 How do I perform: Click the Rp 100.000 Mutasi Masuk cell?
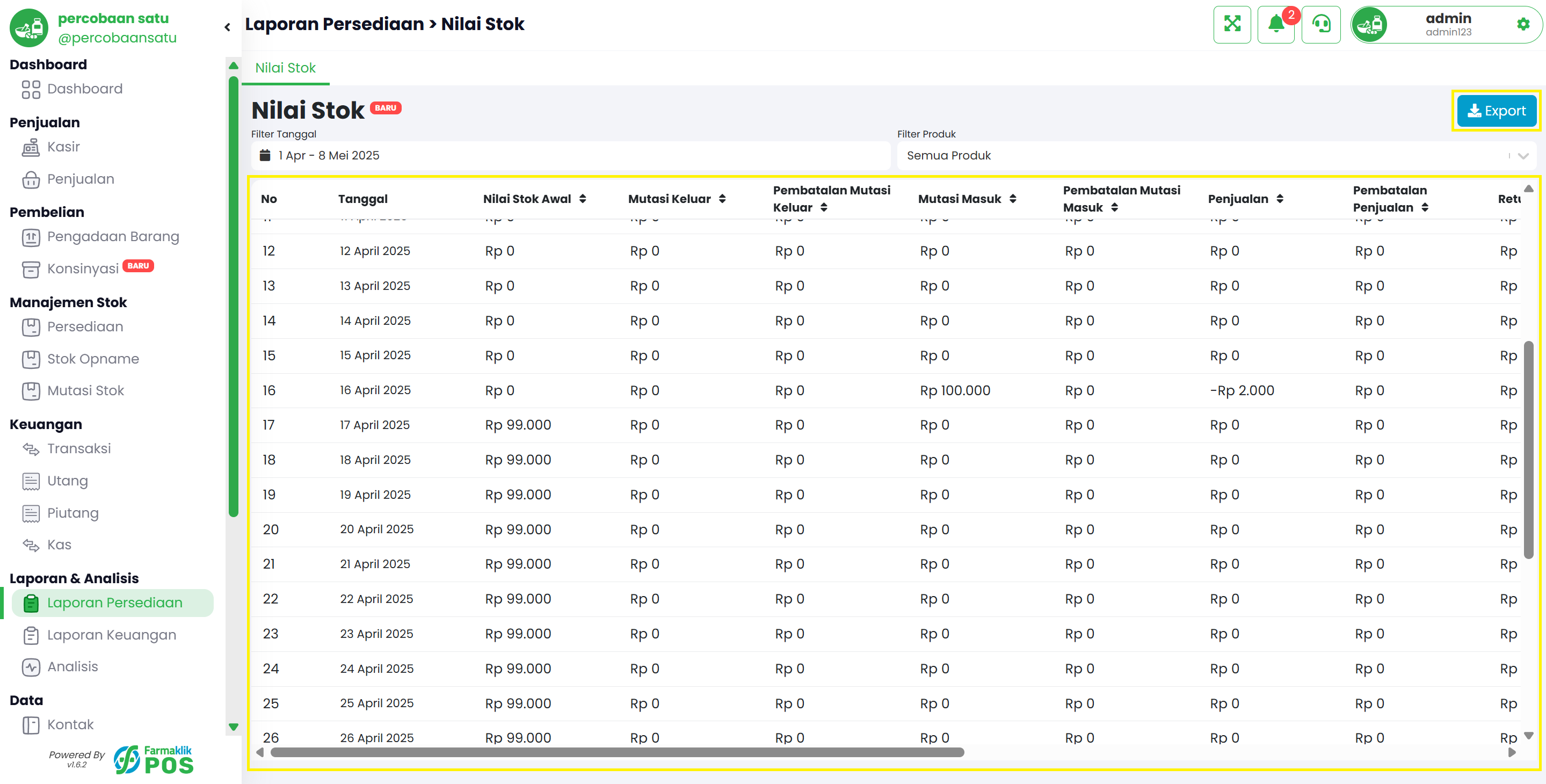(x=955, y=391)
